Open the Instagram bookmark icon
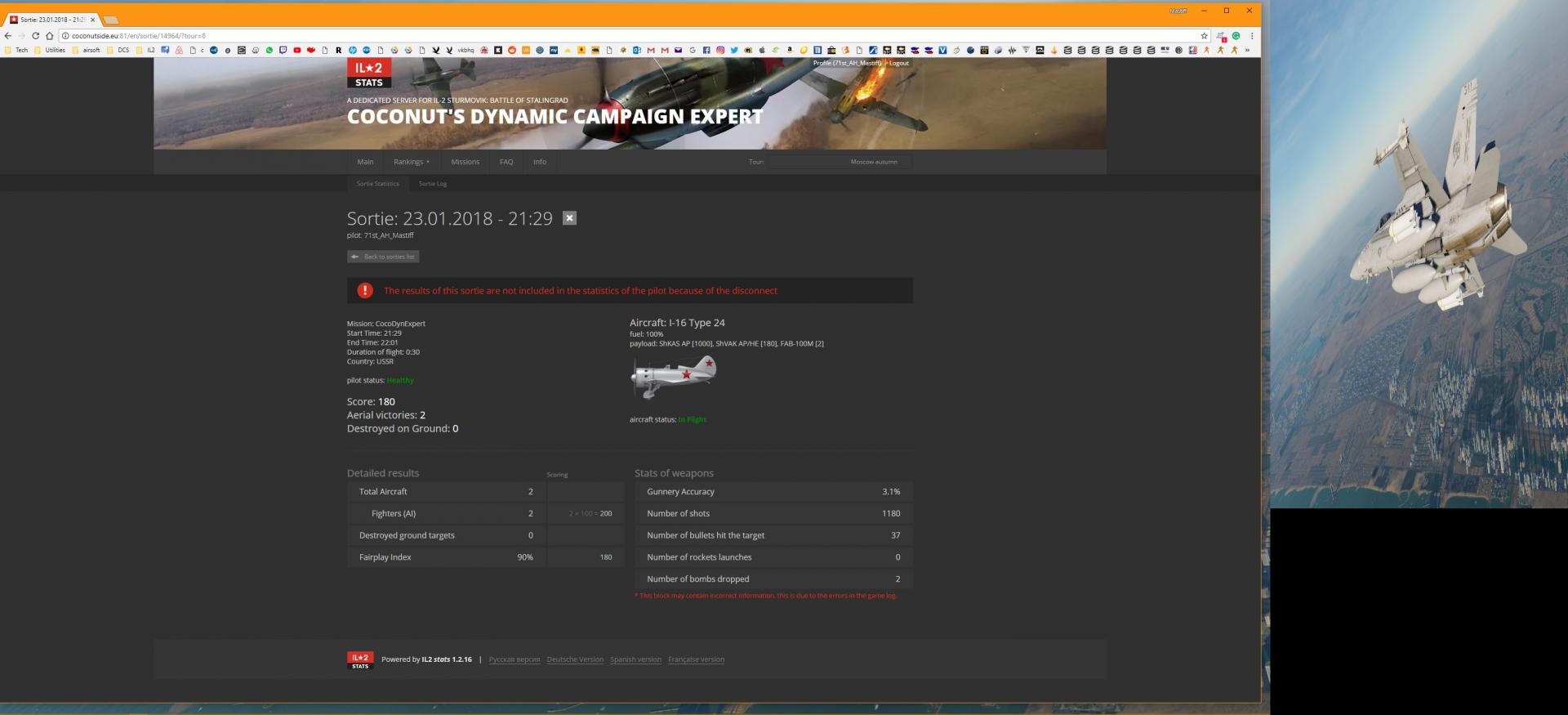Image resolution: width=1568 pixels, height=715 pixels. pos(720,50)
